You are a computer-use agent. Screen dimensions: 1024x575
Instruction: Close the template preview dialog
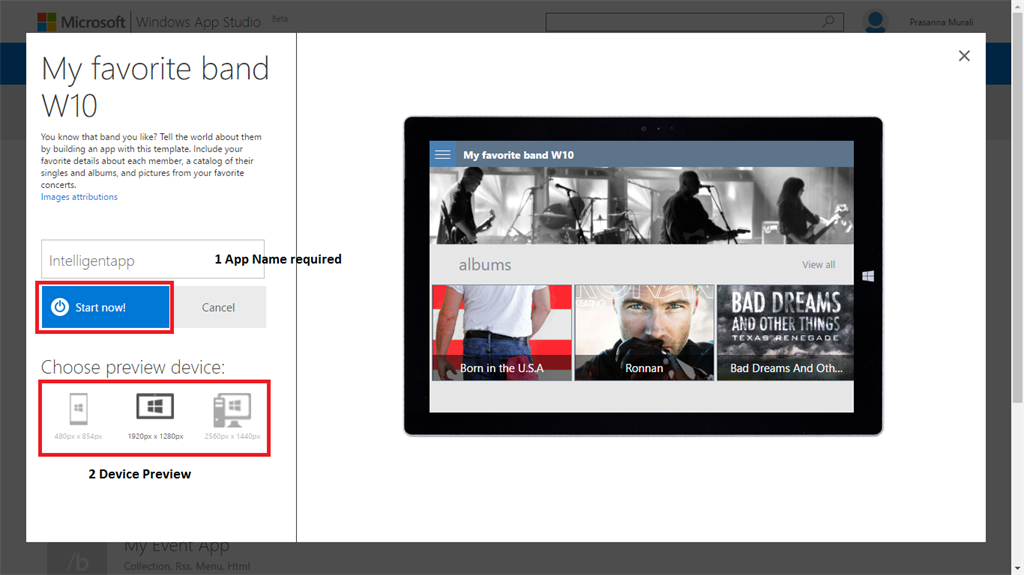964,56
